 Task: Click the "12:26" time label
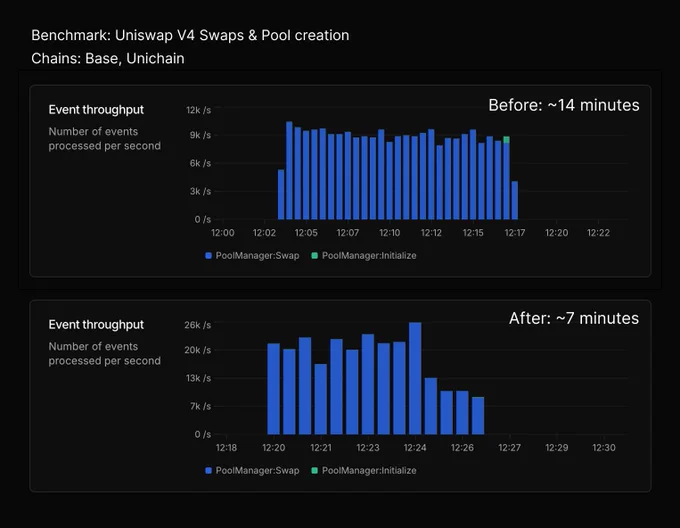(462, 448)
